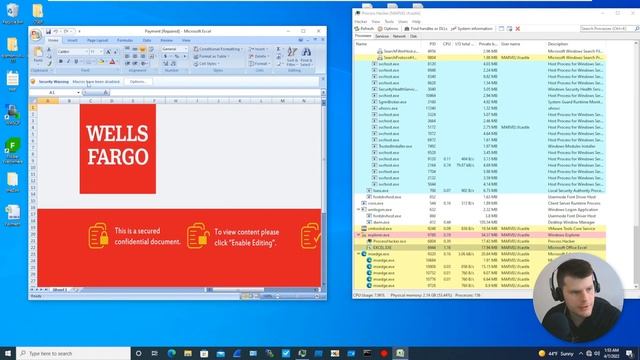This screenshot has width=640, height=360.
Task: Click the Wrap Text icon
Action: (151, 49)
